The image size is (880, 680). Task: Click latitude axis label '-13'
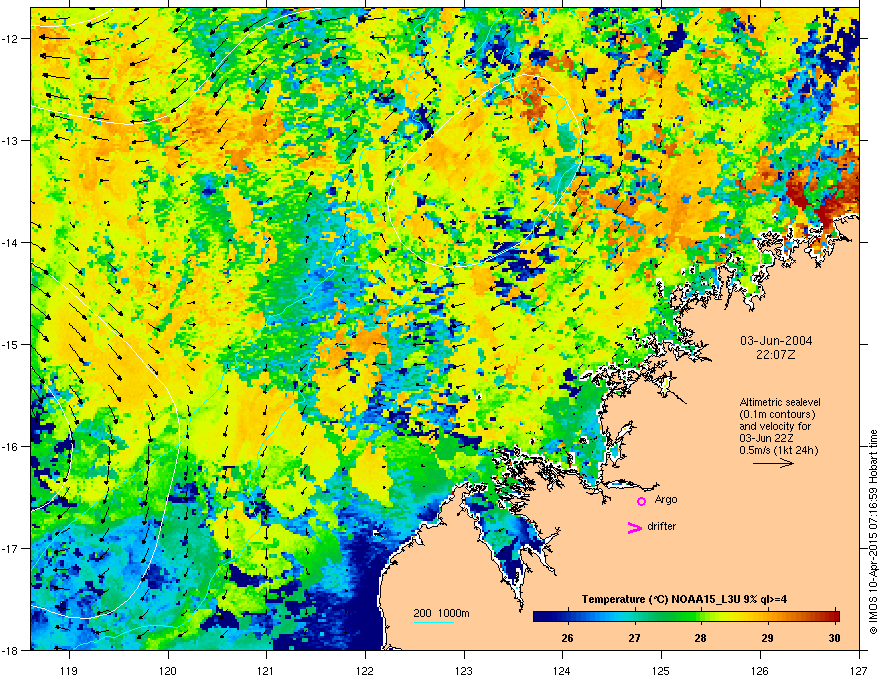[11, 141]
